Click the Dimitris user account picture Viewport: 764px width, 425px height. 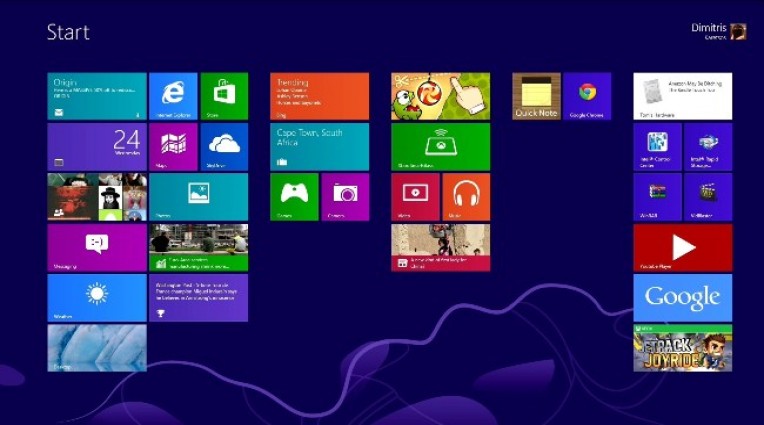click(x=738, y=31)
